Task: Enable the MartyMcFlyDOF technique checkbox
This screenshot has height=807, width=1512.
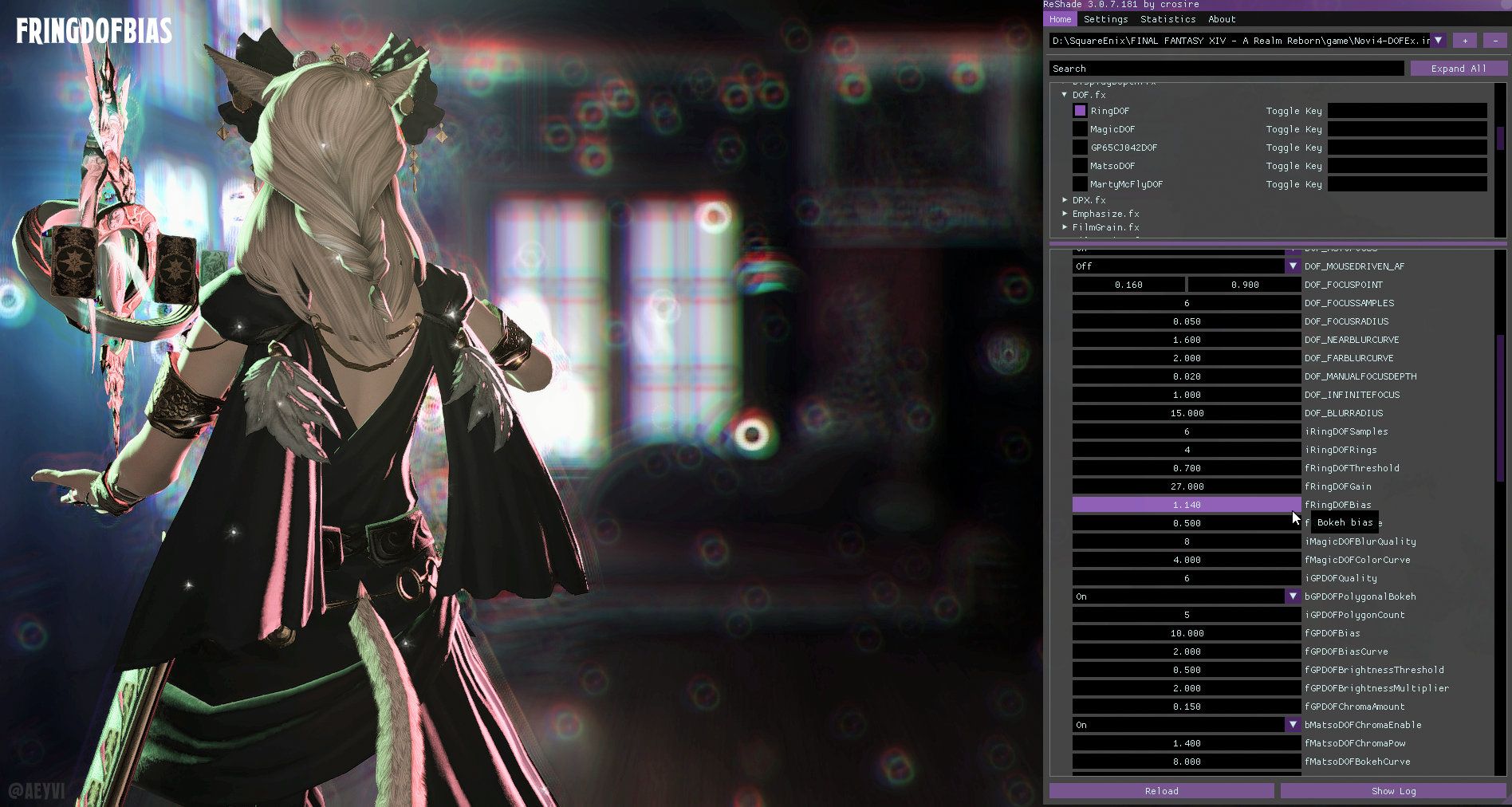Action: [x=1080, y=184]
